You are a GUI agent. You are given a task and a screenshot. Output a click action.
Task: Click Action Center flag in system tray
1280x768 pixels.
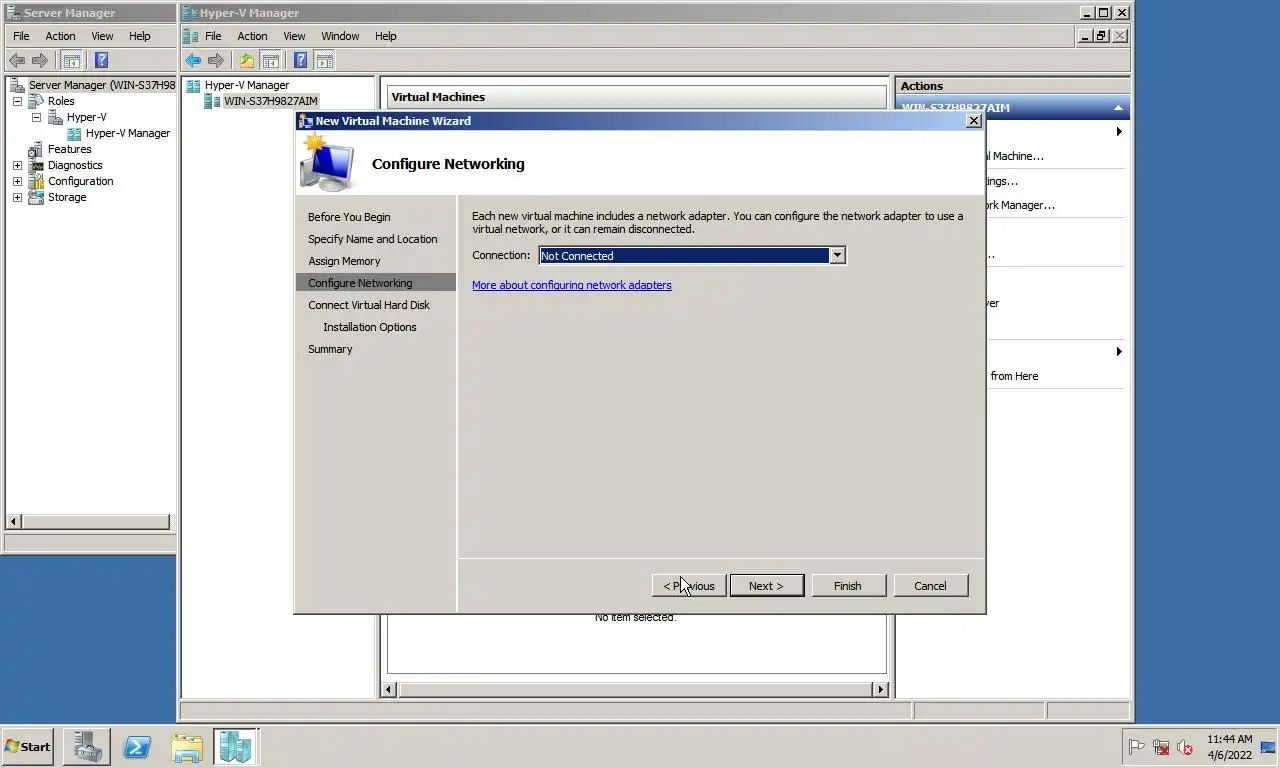point(1137,747)
